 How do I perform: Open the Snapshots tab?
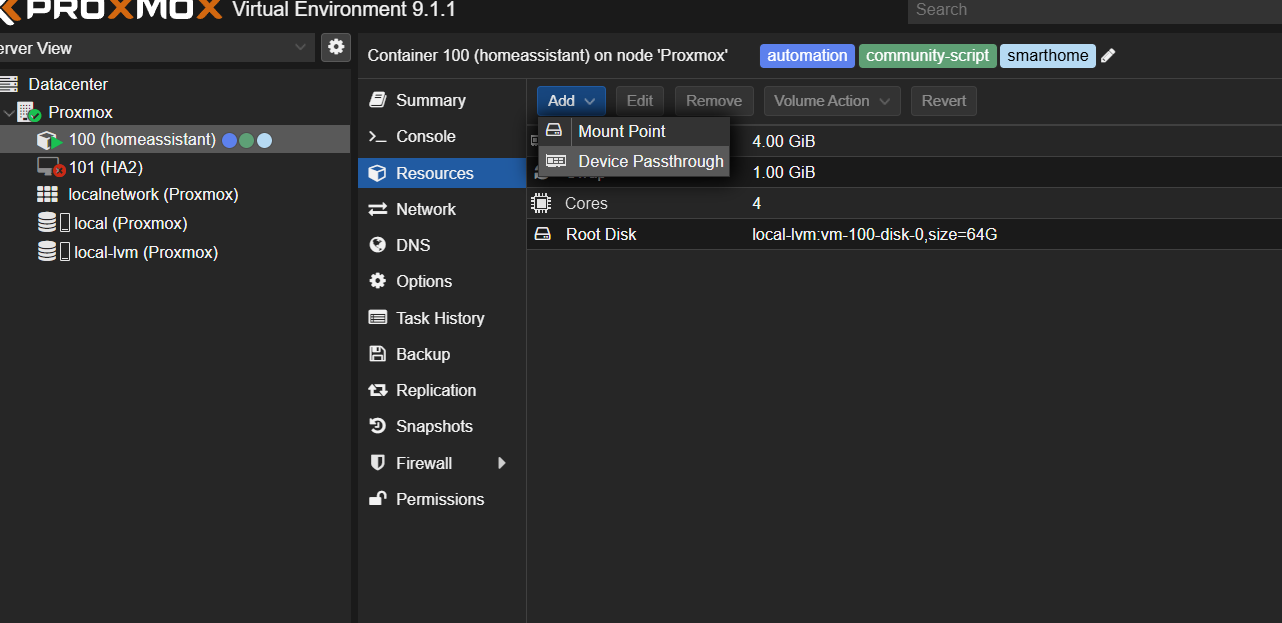[x=434, y=427]
